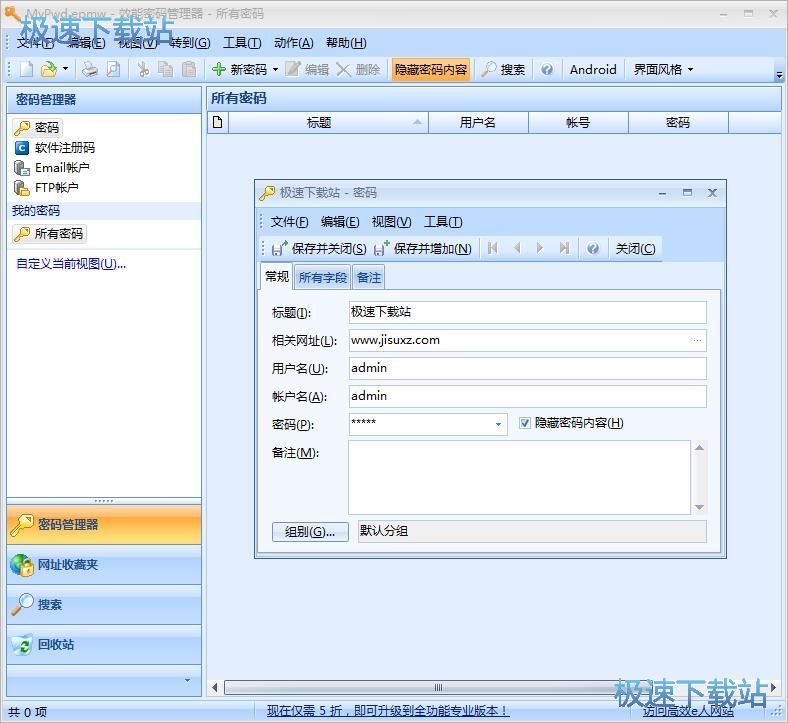Switch to the 所有字段 tab

coord(323,277)
